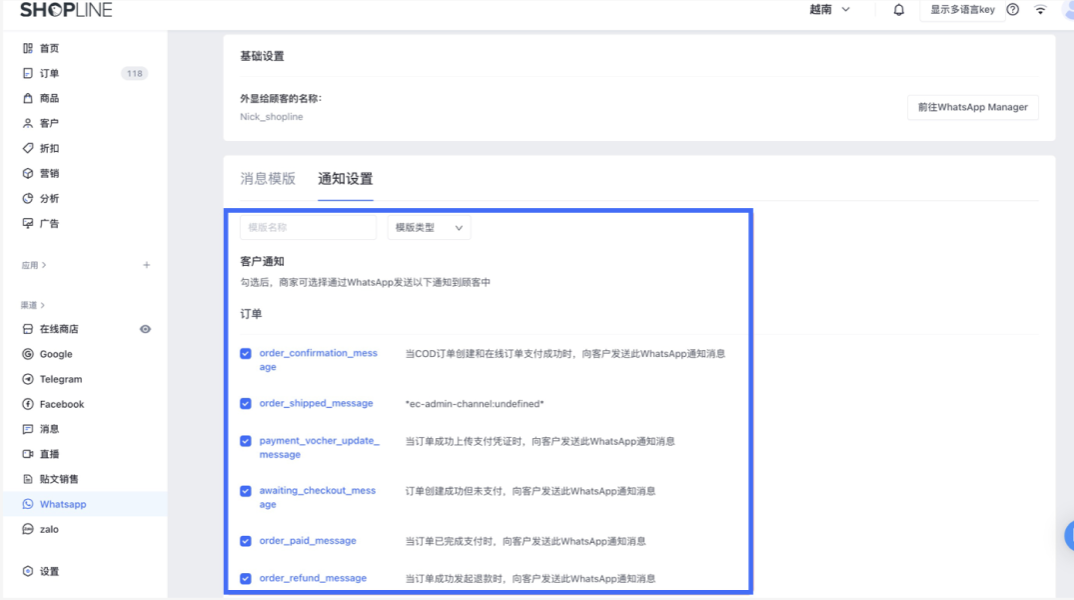Screen dimensions: 1074x600
Task: Uncheck order_refund_message checkbox
Action: tap(245, 578)
